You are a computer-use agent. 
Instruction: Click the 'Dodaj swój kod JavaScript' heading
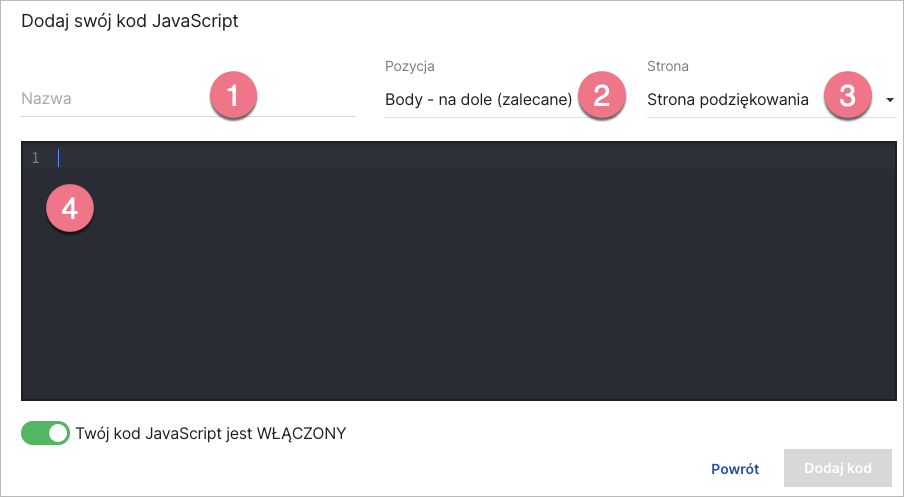pos(130,21)
